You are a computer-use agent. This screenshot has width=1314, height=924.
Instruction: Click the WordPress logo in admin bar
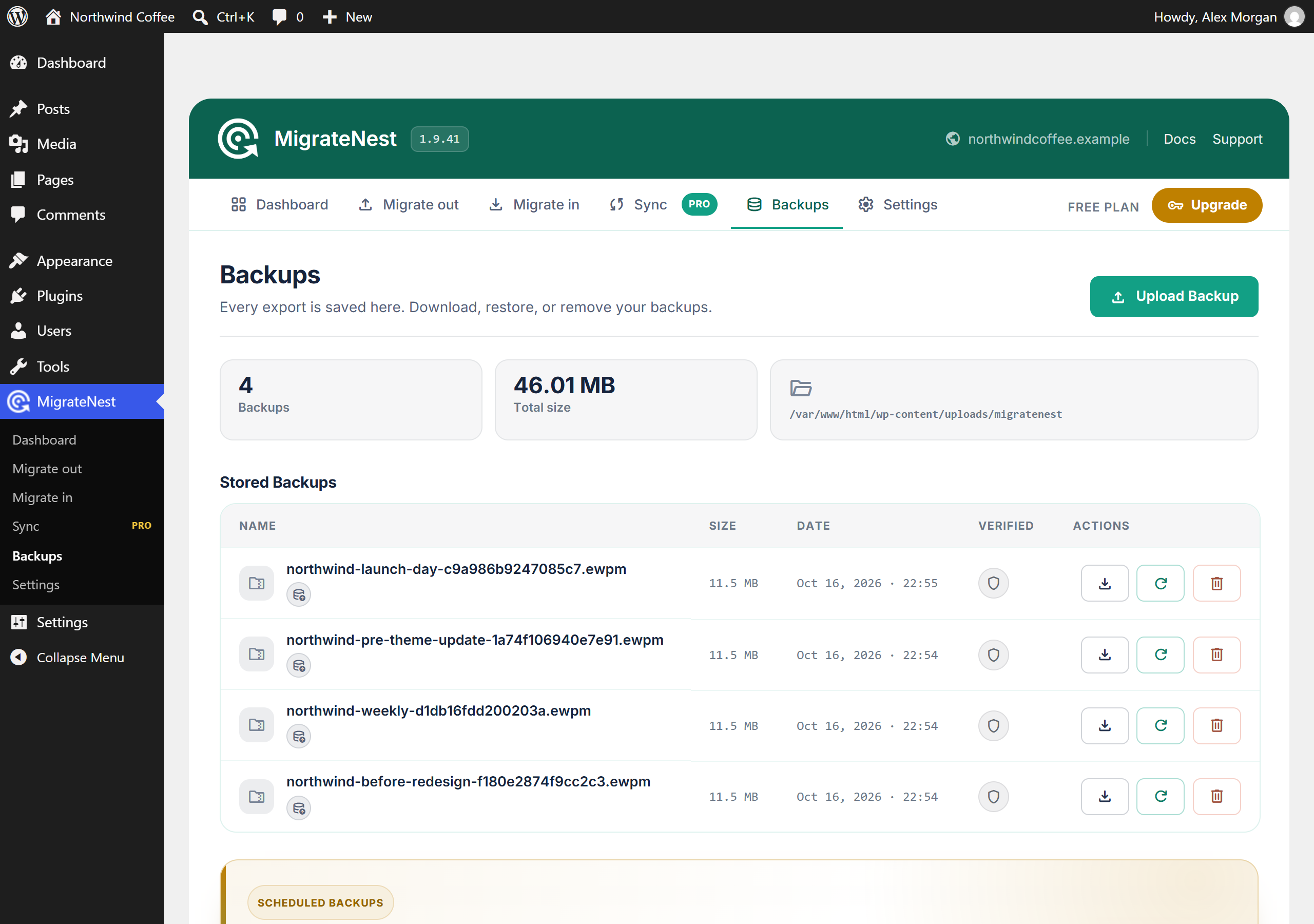pos(17,16)
